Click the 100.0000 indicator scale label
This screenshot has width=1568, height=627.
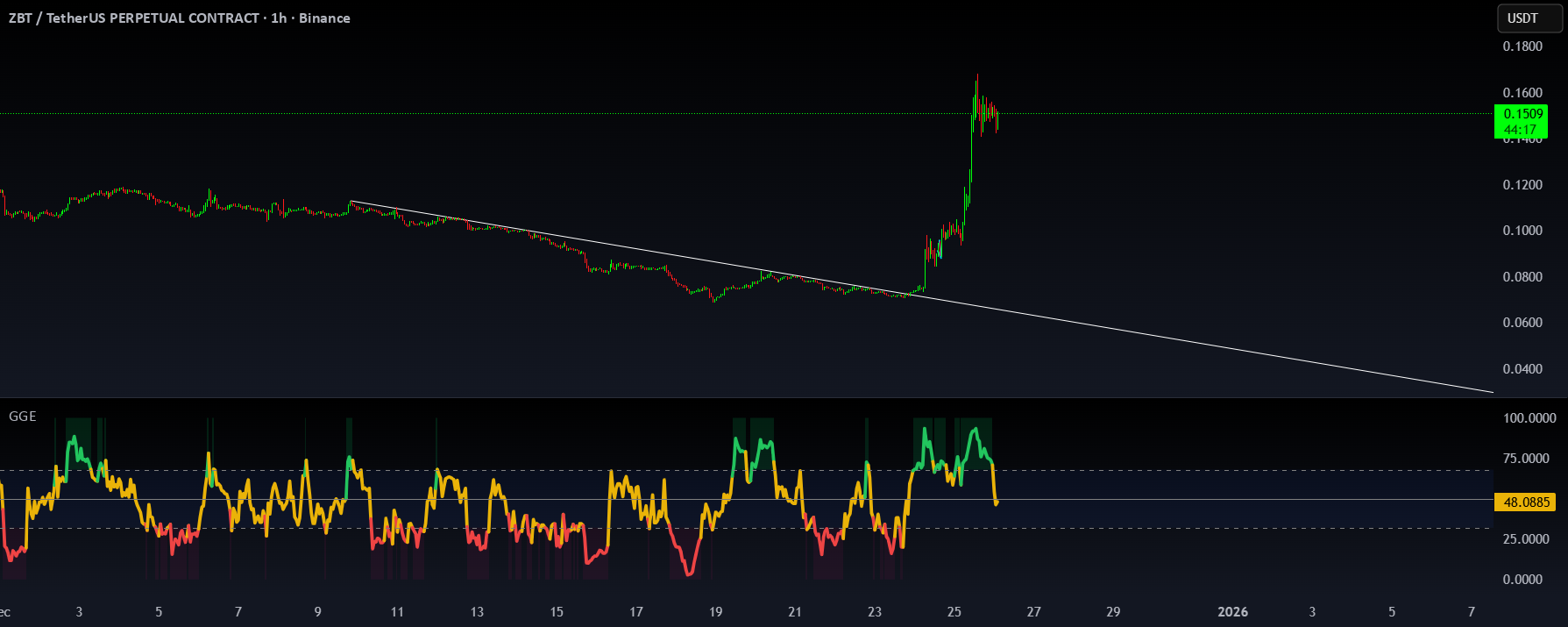(x=1529, y=418)
